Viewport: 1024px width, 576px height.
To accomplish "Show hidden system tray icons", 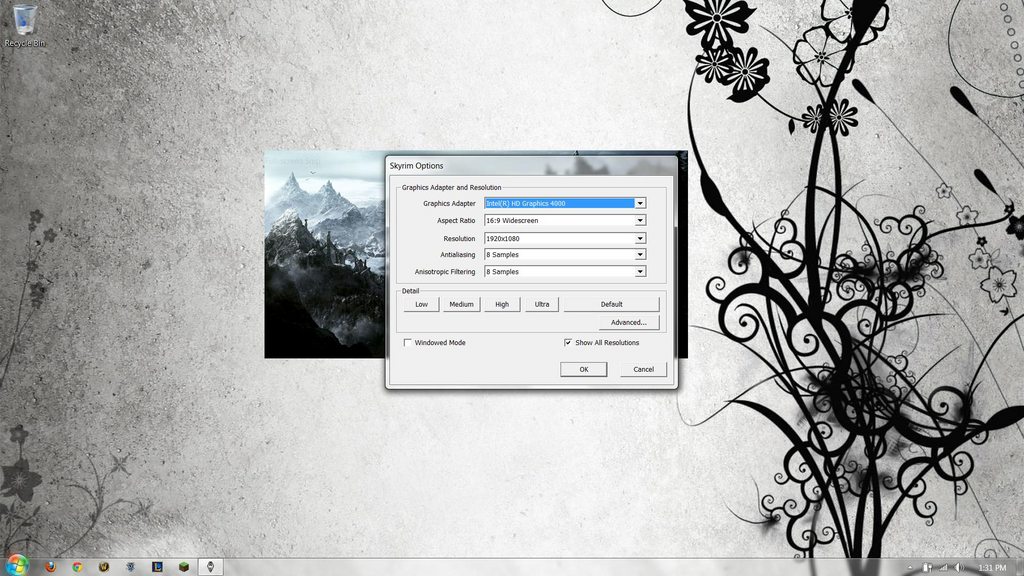I will (910, 568).
